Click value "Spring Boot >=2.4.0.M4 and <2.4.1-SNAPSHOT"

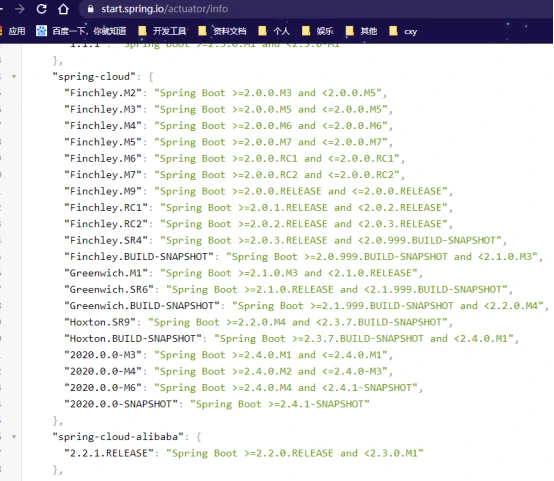pos(286,388)
